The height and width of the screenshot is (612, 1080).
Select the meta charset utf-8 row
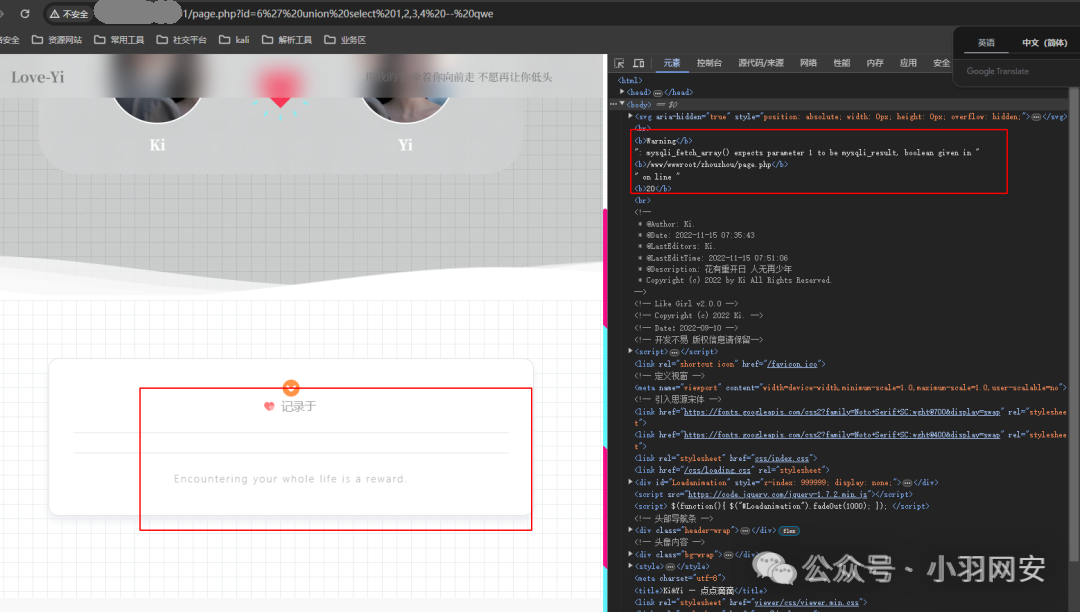point(680,578)
